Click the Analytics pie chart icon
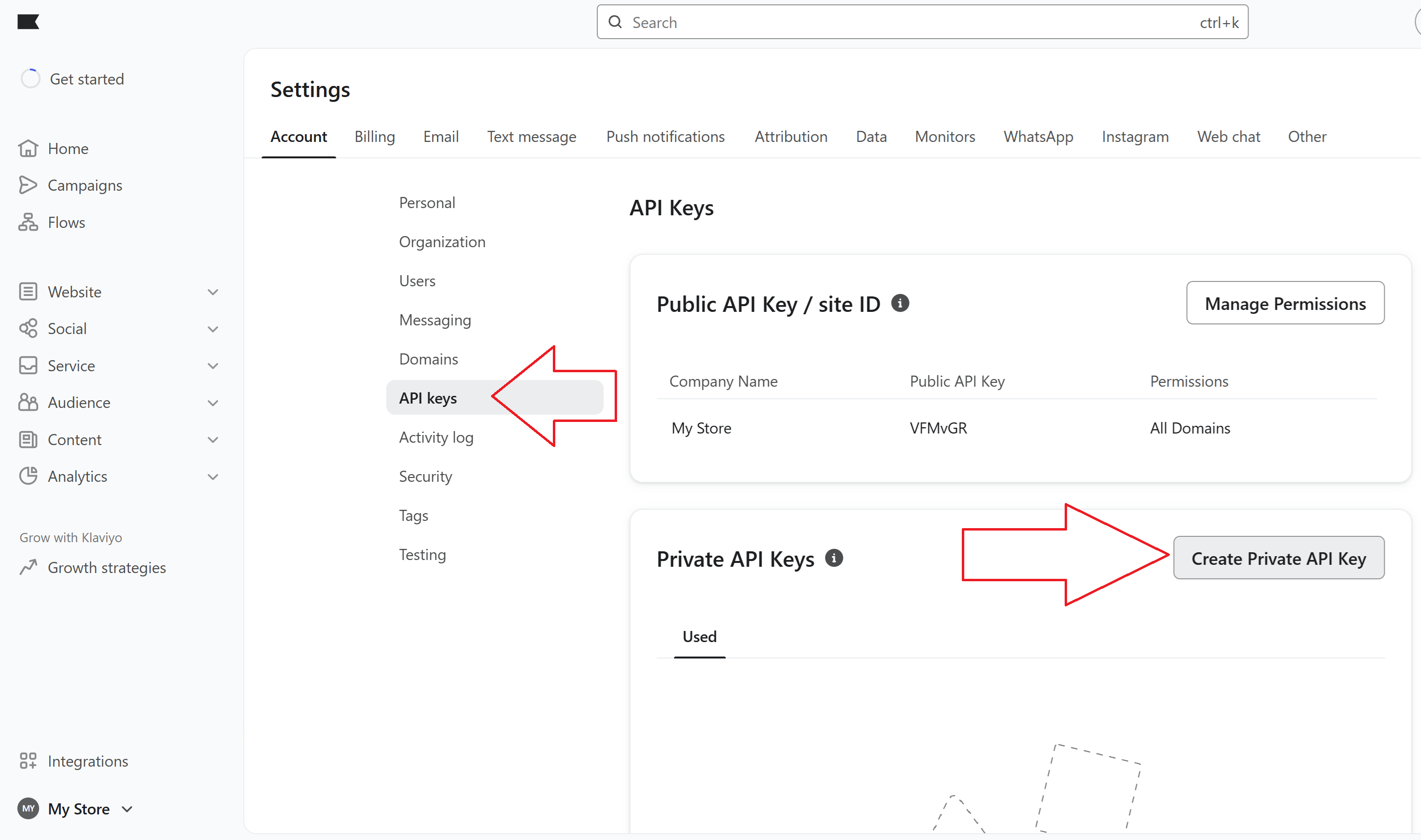 (28, 476)
